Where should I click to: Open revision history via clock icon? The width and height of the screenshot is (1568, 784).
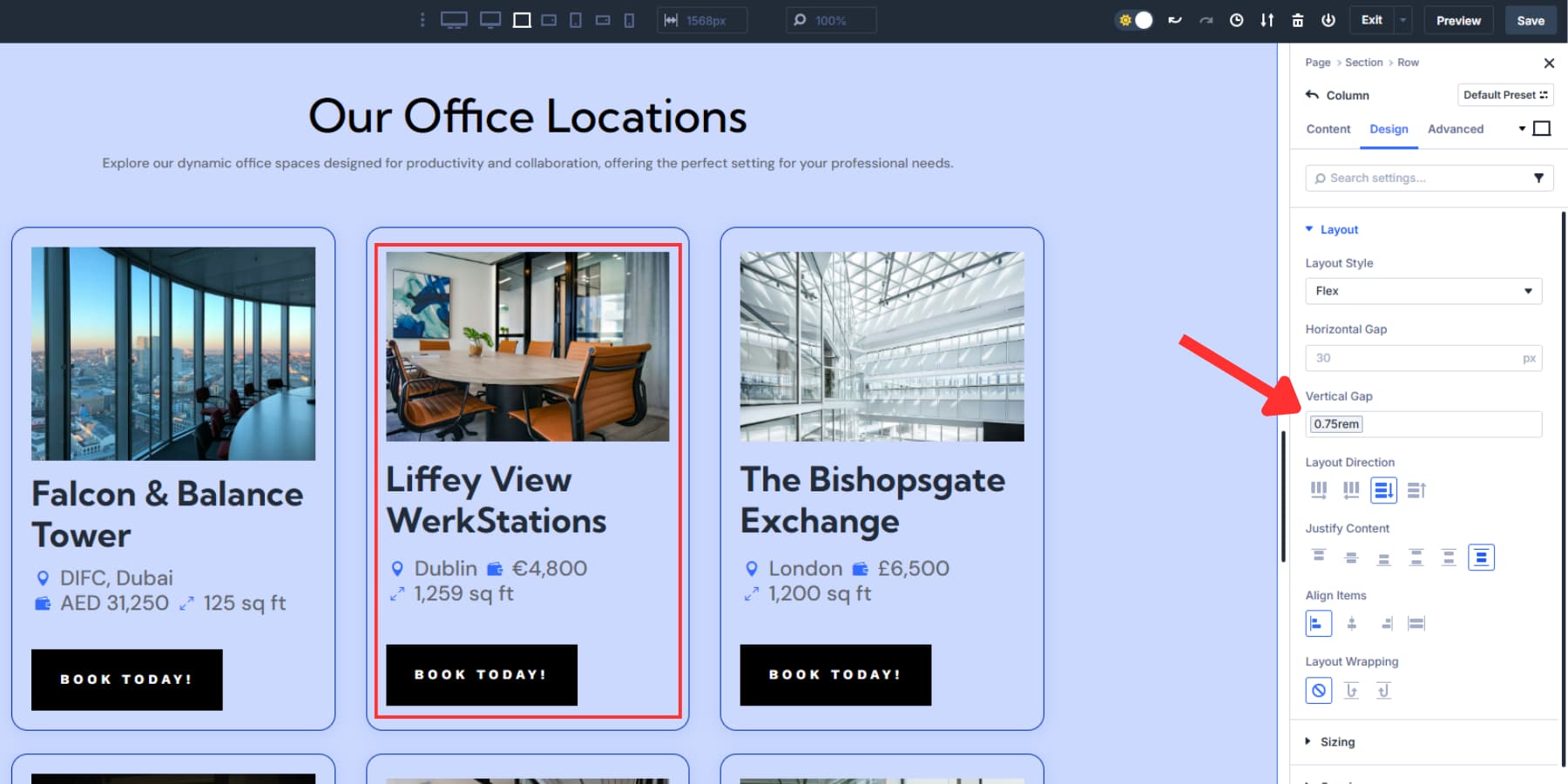click(x=1236, y=19)
